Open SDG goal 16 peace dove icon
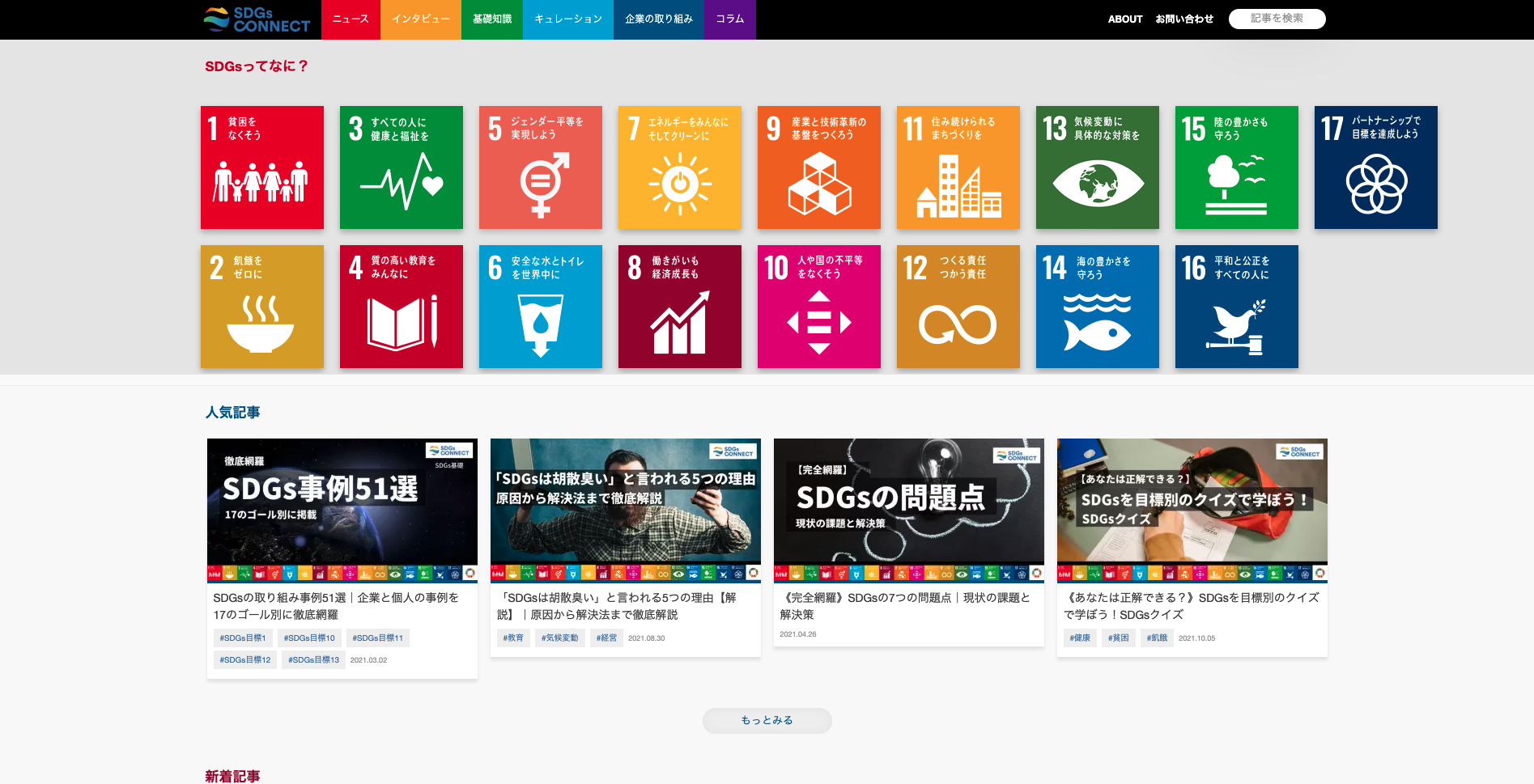The height and width of the screenshot is (784, 1534). (1236, 307)
